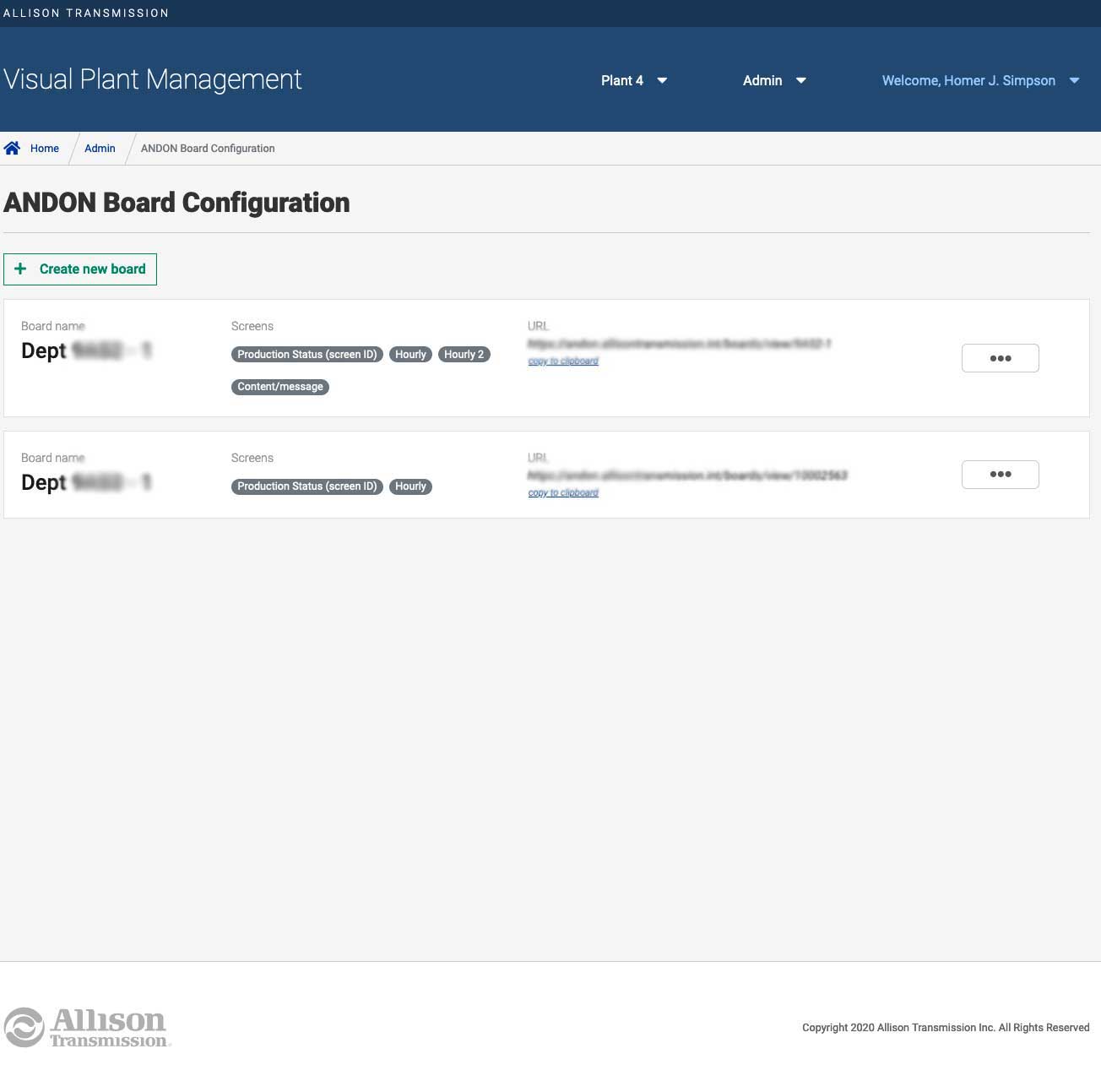Click the Hourly tag in the board lacking Hourly 2
This screenshot has height=1092, width=1101.
[410, 486]
